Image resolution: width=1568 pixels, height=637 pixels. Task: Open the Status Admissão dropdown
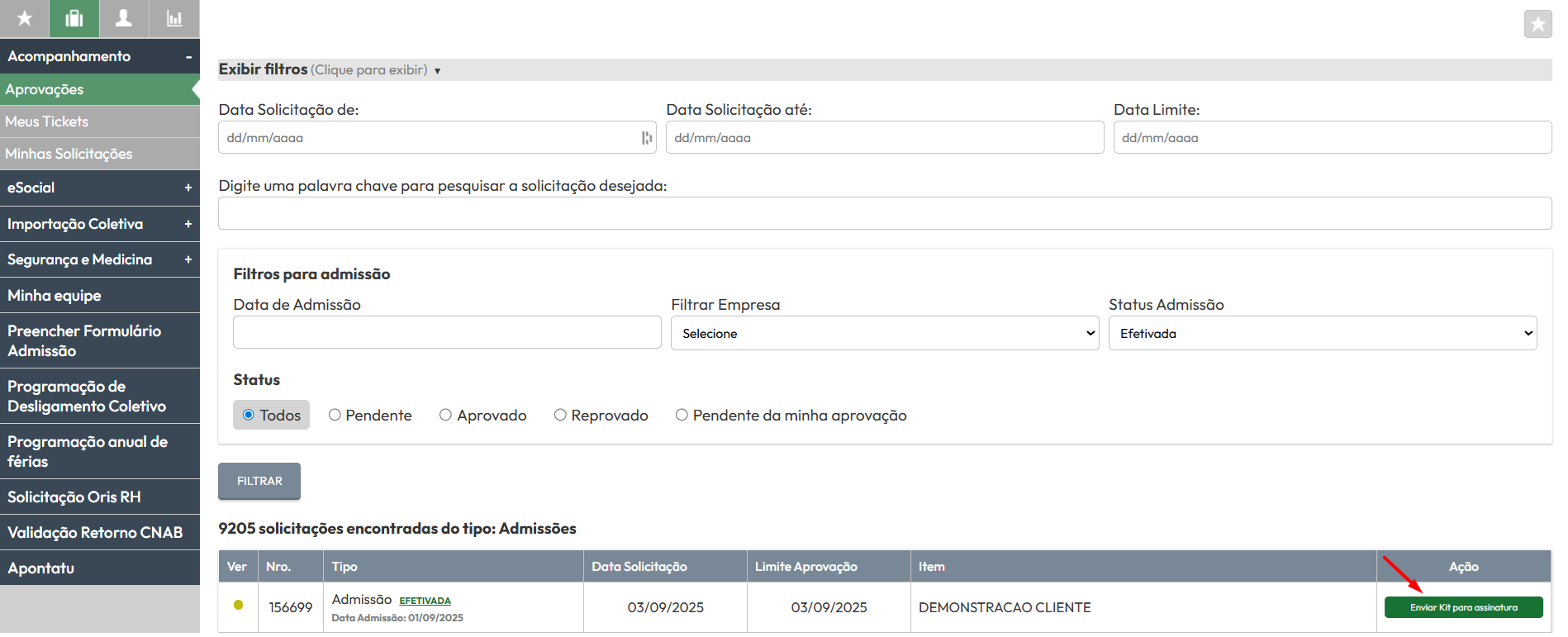(x=1322, y=333)
